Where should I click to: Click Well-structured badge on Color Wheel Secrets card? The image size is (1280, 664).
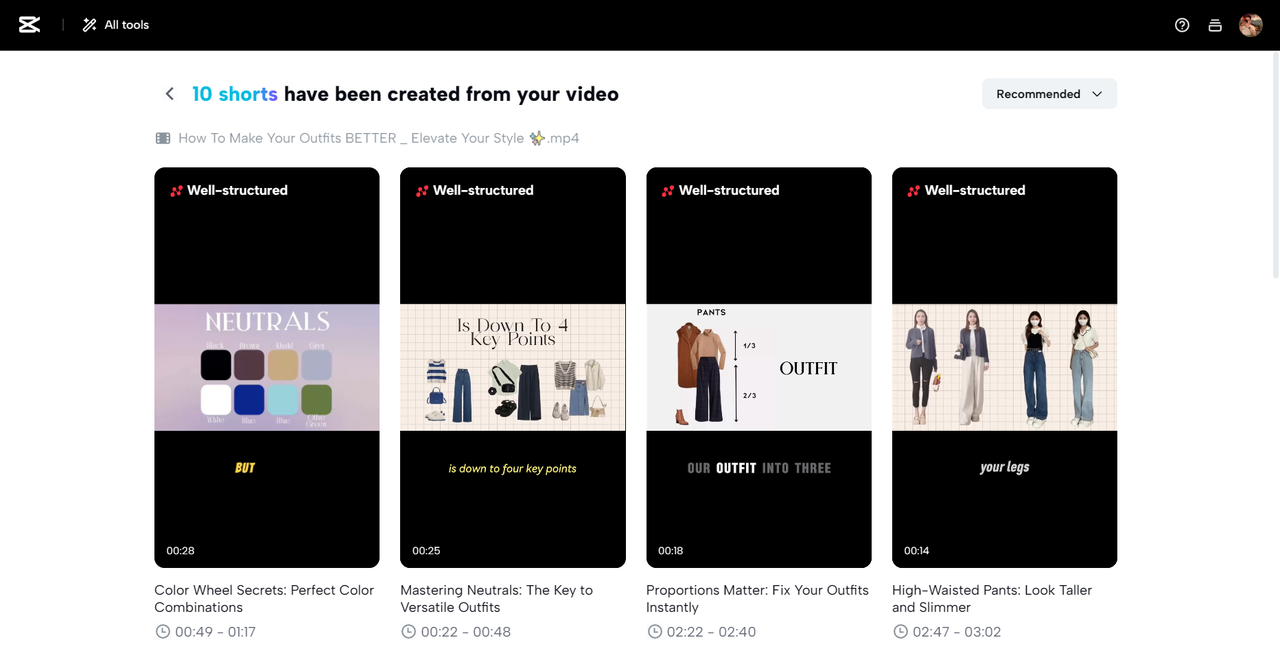[x=229, y=190]
